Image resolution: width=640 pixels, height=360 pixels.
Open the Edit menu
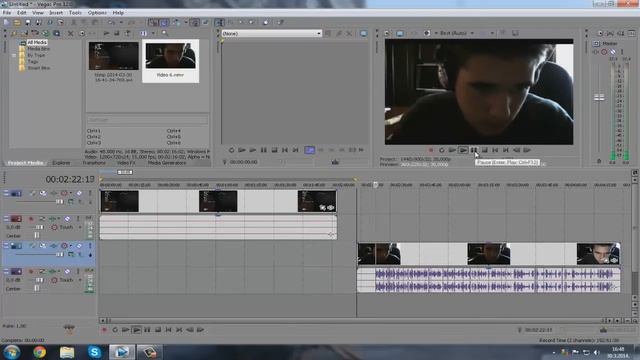pyautogui.click(x=22, y=13)
